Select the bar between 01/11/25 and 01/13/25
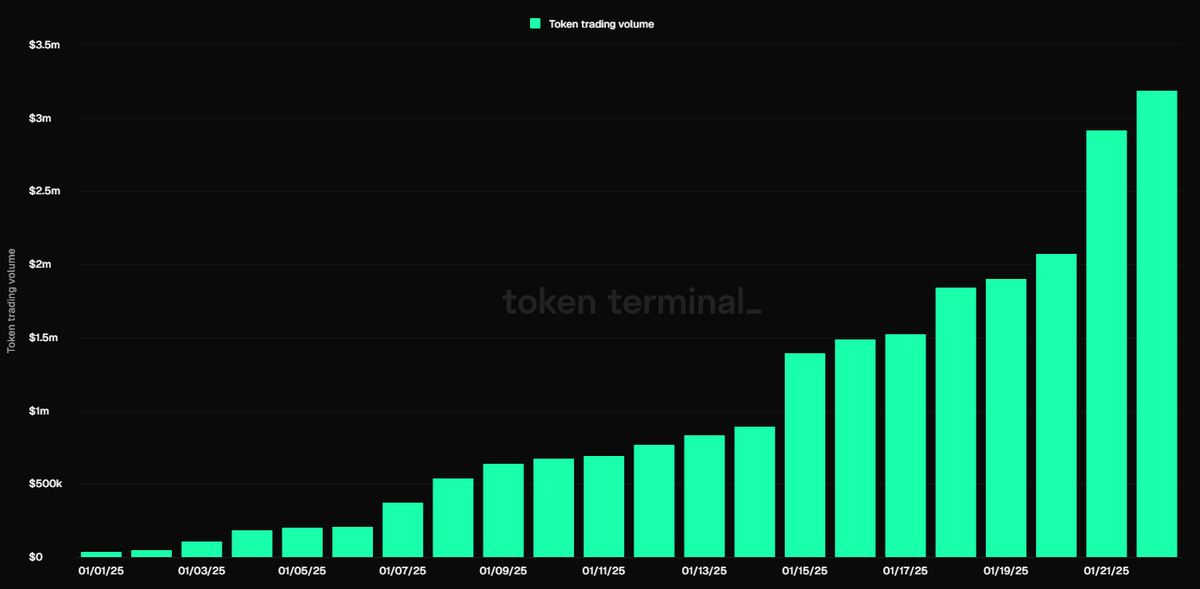Screen dimensions: 1200x589 [654, 501]
